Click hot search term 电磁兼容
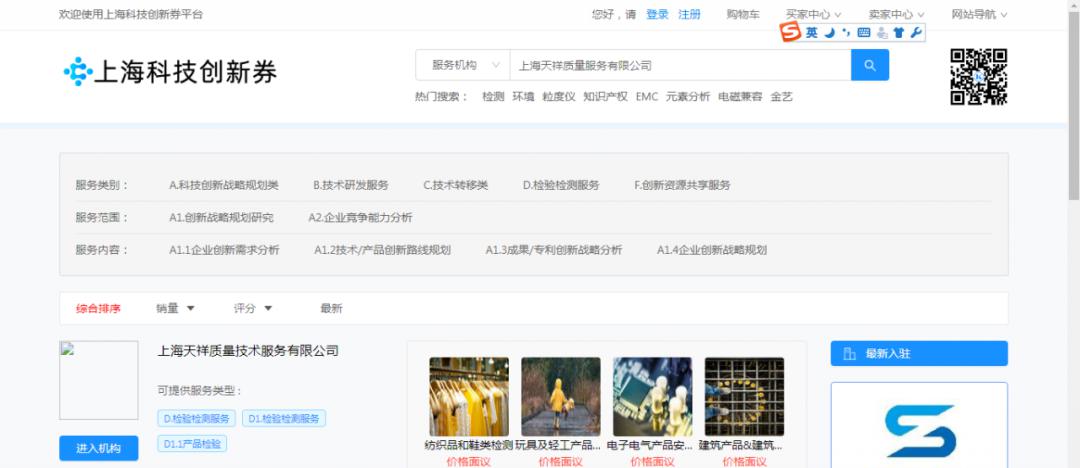The height and width of the screenshot is (468, 1080). tap(740, 96)
